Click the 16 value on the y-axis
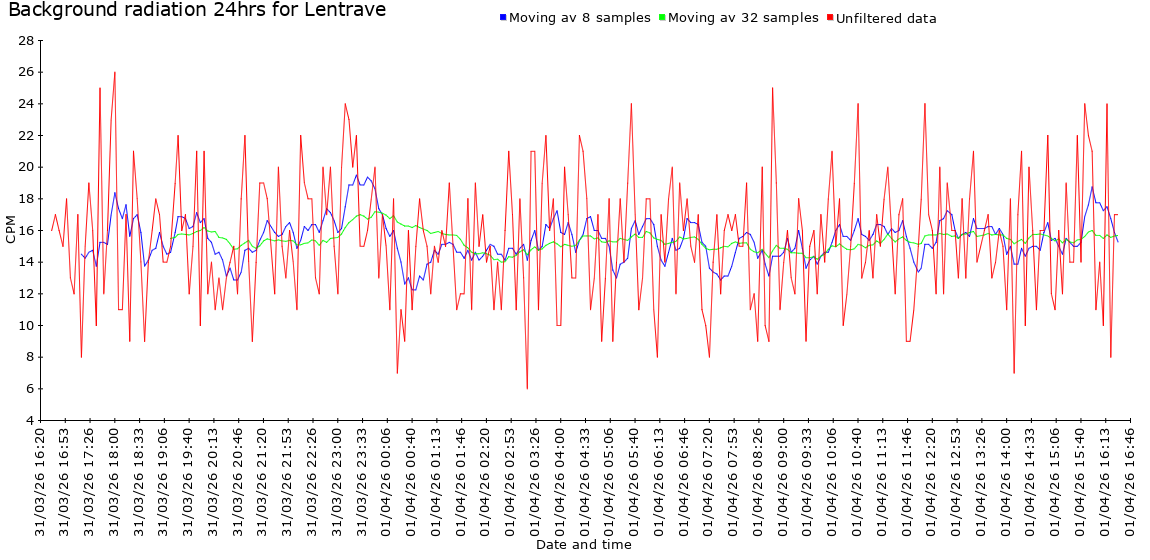The image size is (1150, 560). pyautogui.click(x=26, y=230)
